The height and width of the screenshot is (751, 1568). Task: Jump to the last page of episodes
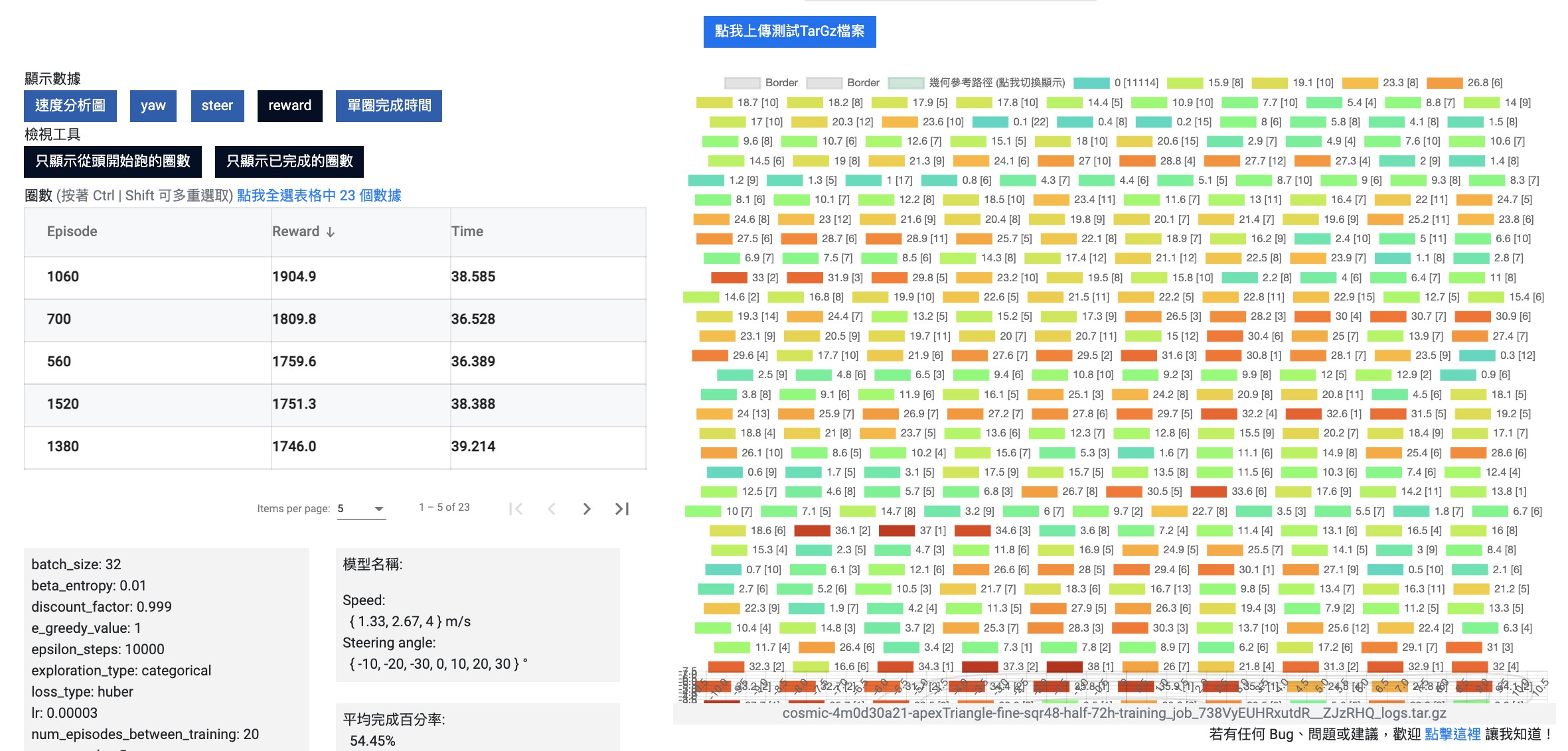click(621, 509)
